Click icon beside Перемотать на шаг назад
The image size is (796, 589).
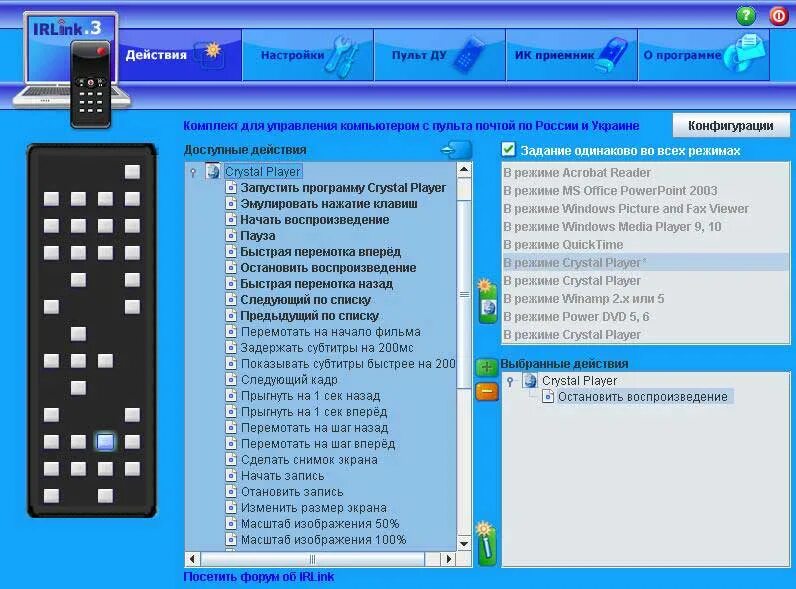[231, 428]
